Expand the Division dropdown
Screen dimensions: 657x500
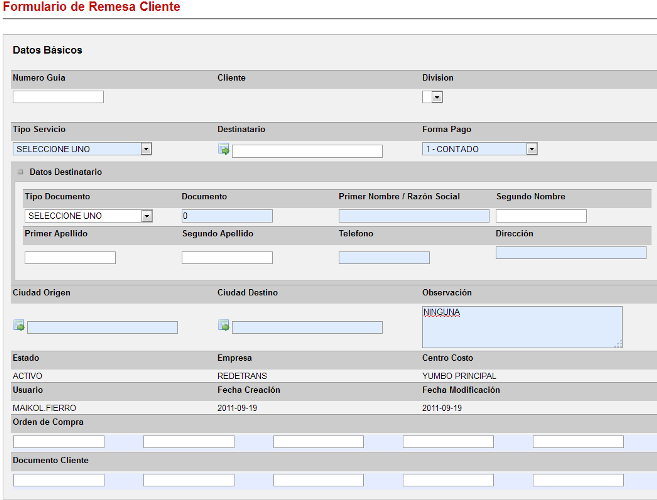(x=437, y=97)
